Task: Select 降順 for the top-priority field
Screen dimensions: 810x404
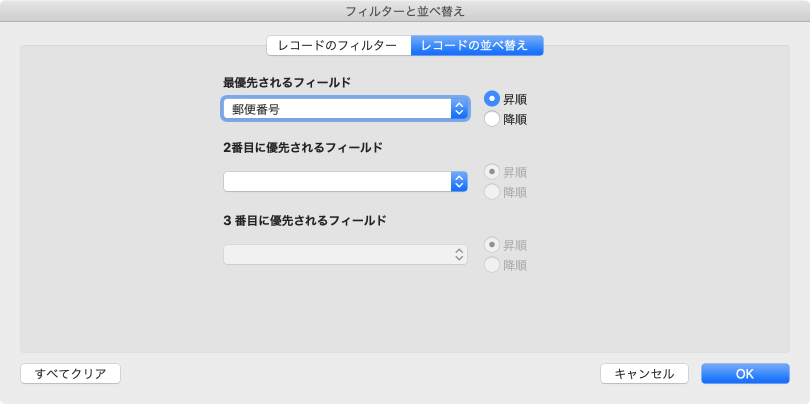Action: [x=492, y=119]
